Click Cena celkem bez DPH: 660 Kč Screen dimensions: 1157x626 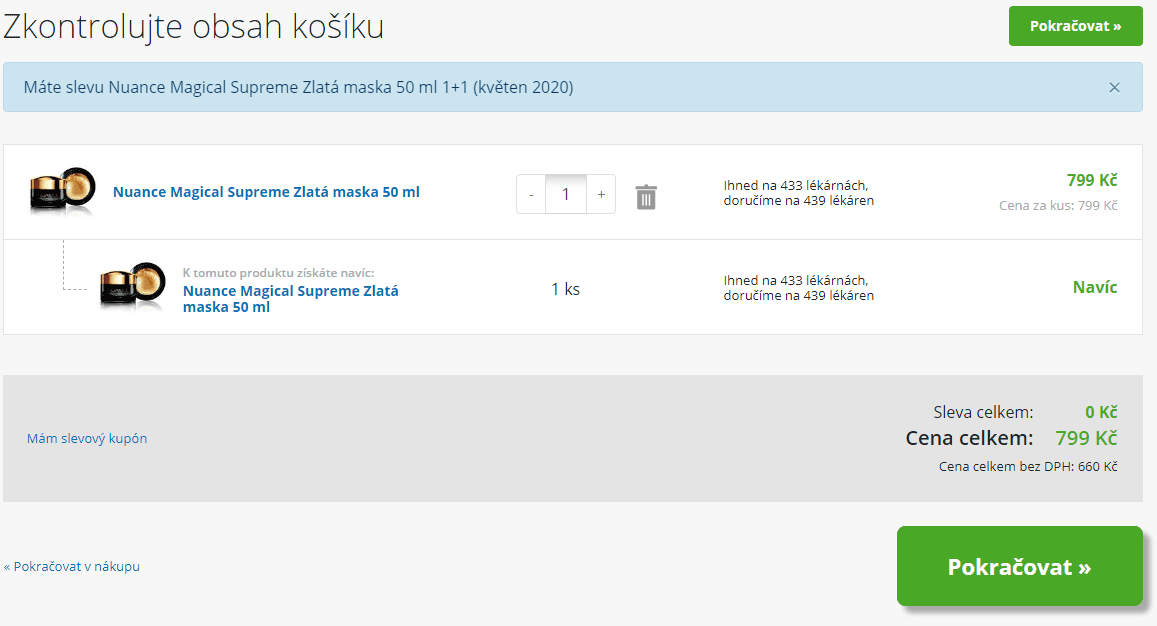pos(1028,467)
